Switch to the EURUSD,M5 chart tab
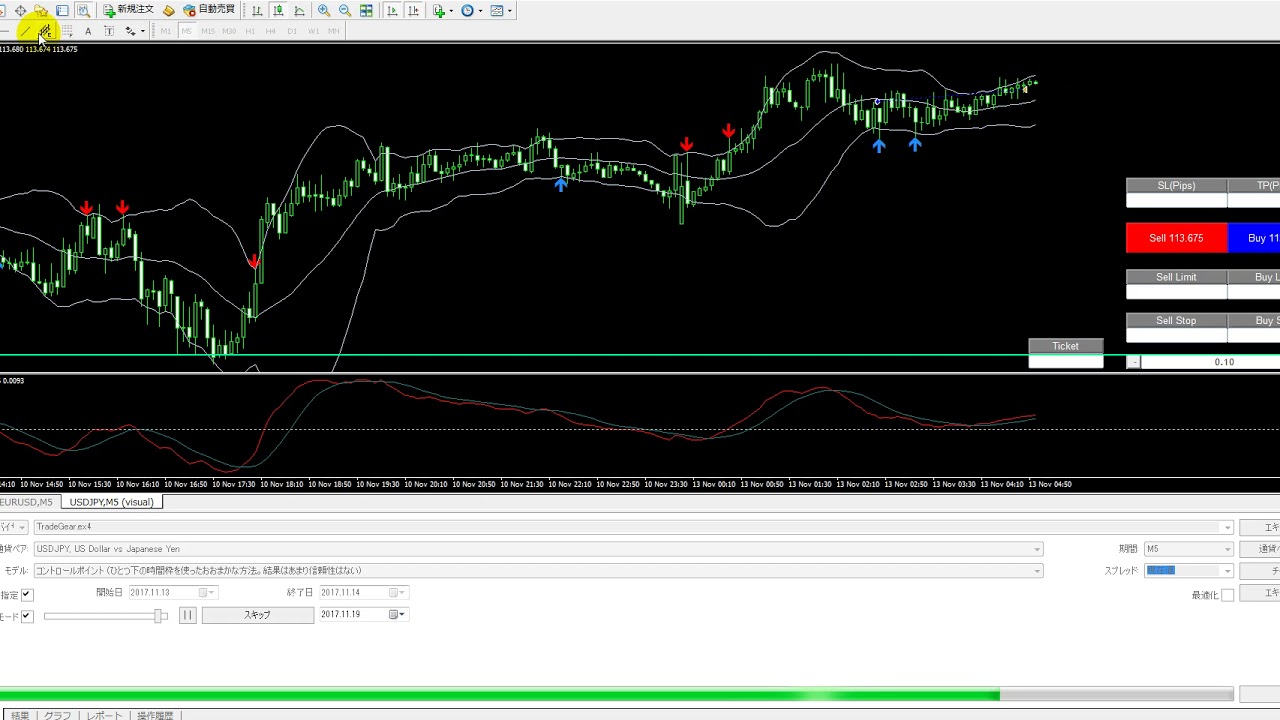The width and height of the screenshot is (1280, 720). [x=26, y=502]
